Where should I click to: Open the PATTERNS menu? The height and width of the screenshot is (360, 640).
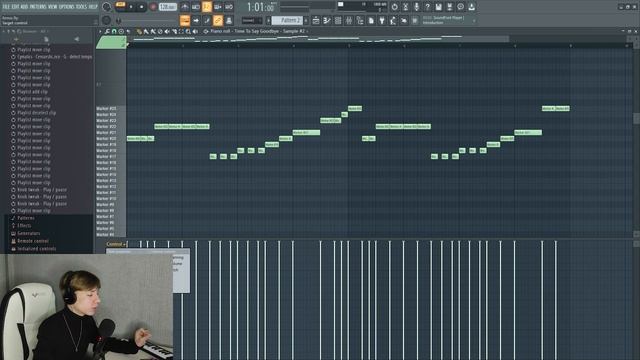38,7
